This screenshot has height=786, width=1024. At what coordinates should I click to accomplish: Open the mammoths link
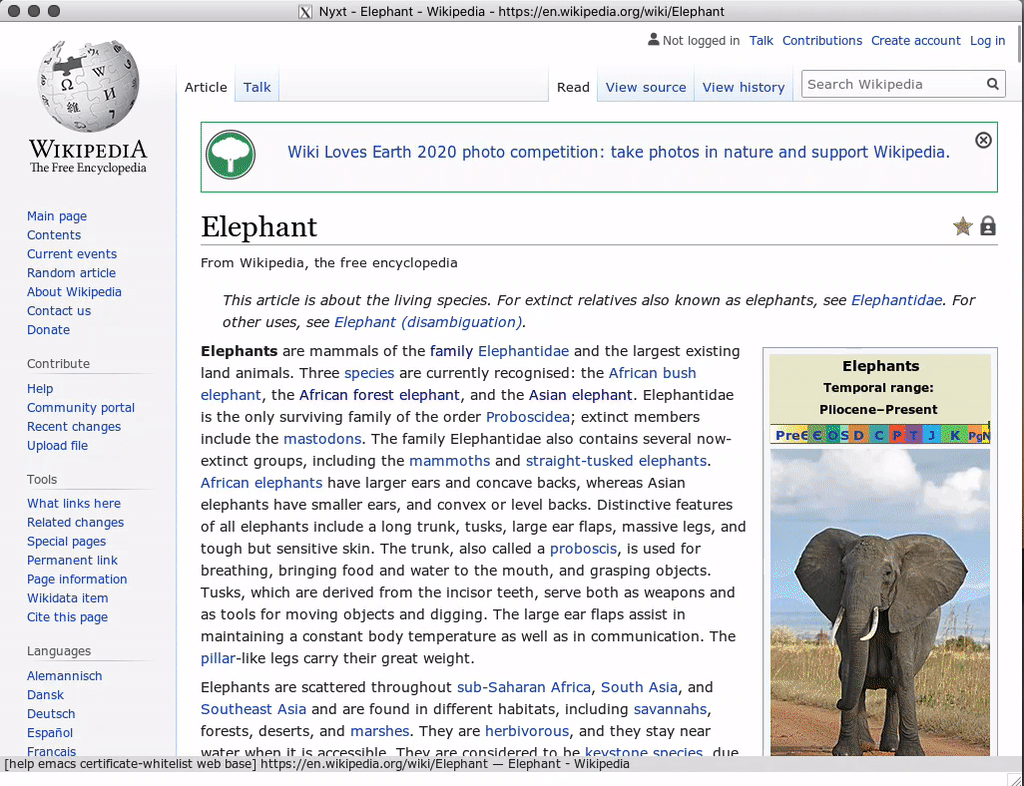pos(449,461)
